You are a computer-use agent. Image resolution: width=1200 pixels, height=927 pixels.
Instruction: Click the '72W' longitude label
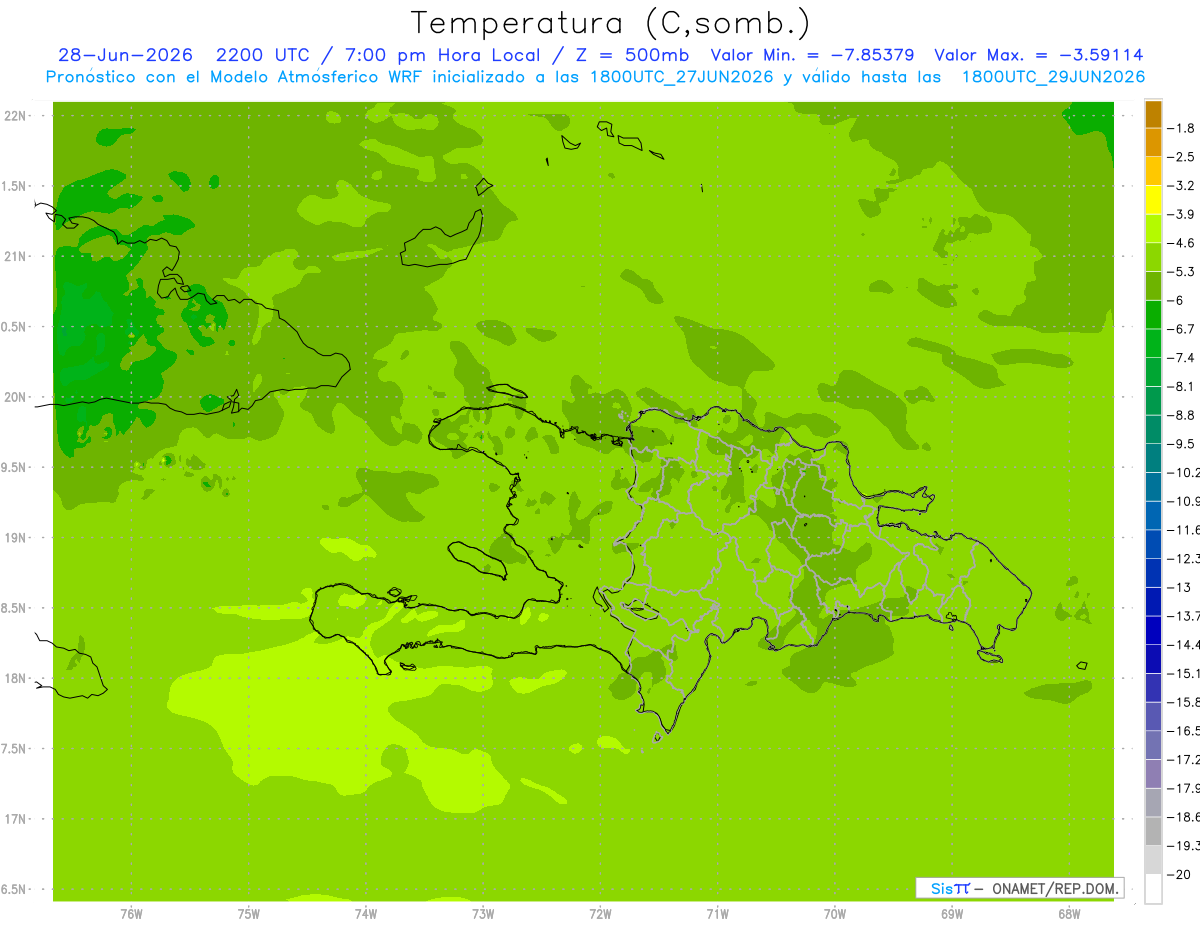600,914
